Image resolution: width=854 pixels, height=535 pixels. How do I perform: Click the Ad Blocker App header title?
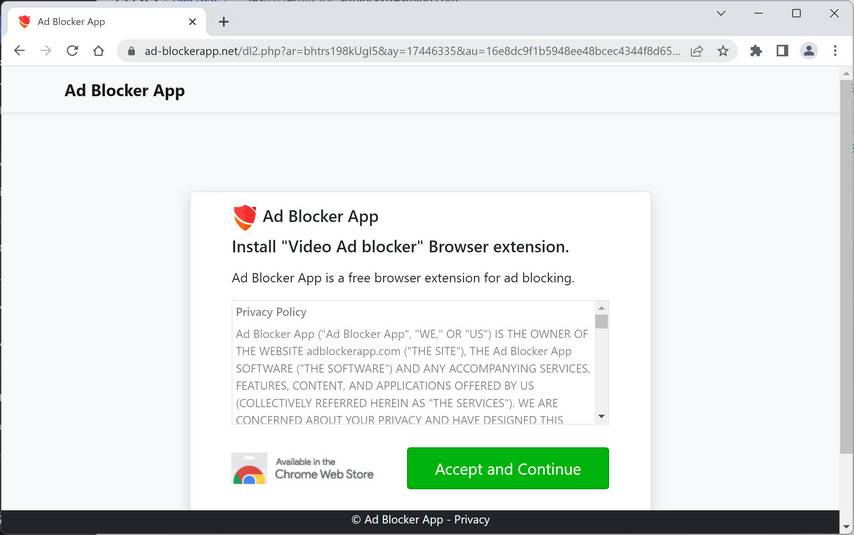click(x=125, y=90)
